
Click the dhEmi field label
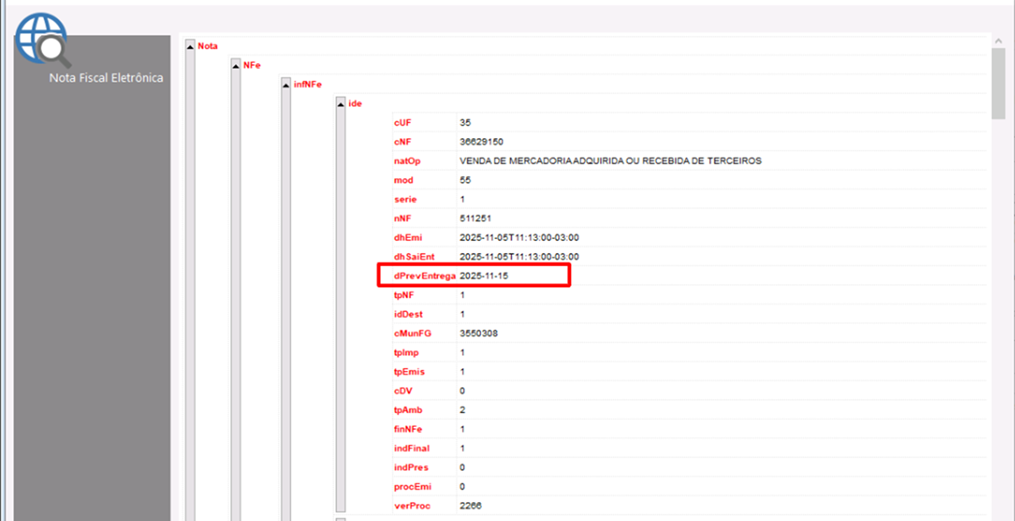click(407, 237)
